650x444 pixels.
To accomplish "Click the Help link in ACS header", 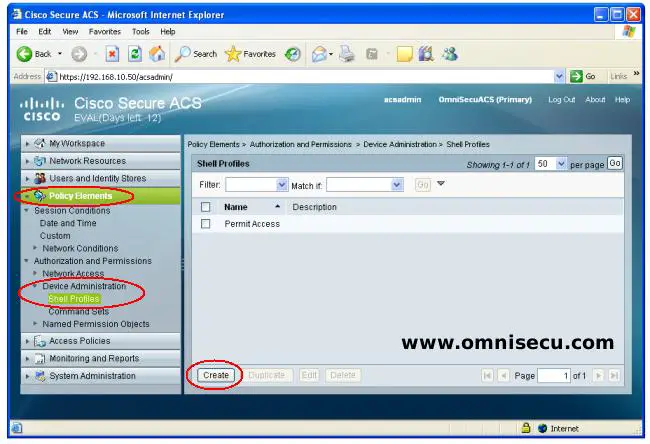I will pos(622,99).
